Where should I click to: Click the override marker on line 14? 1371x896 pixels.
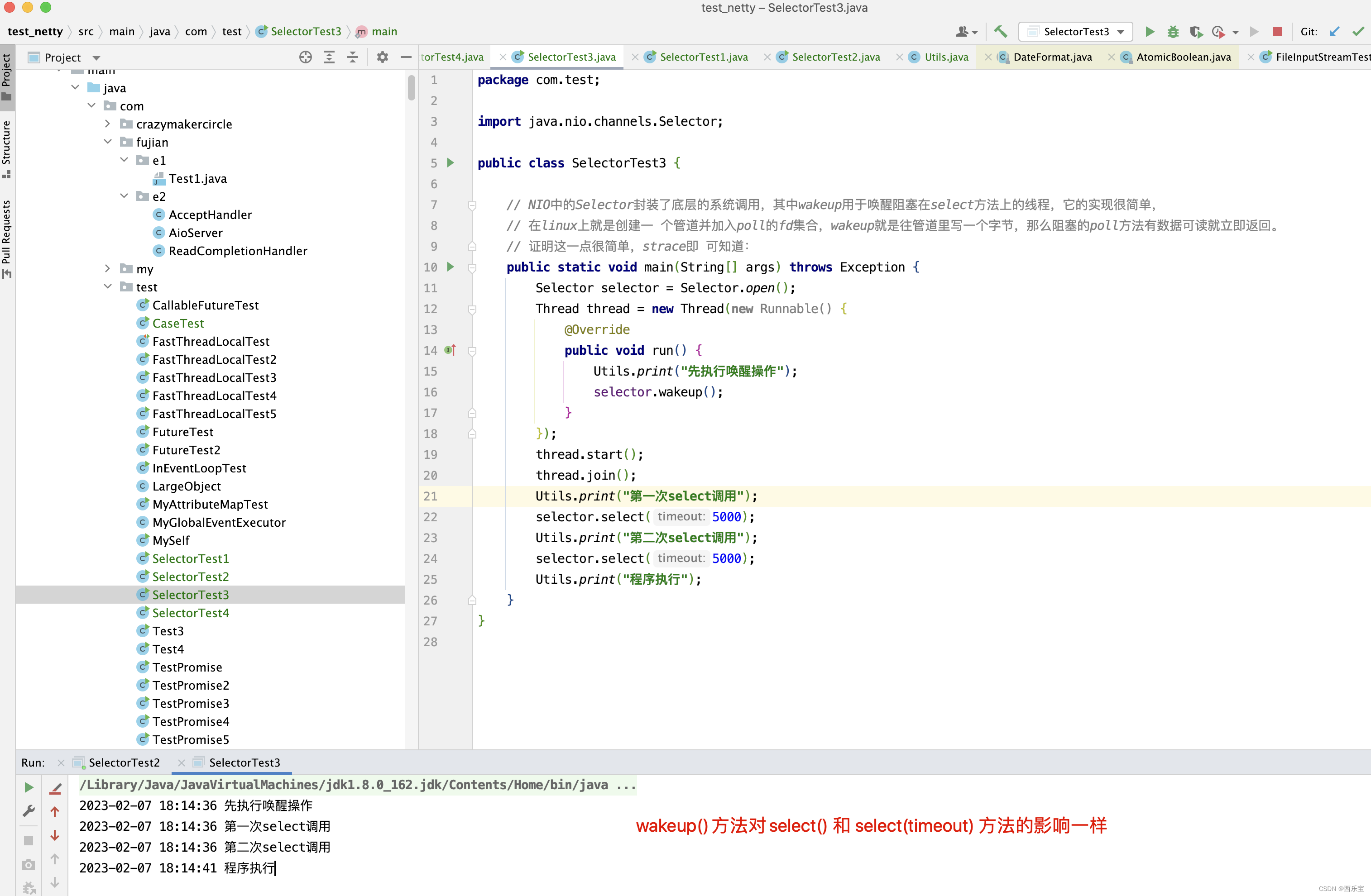click(x=451, y=350)
